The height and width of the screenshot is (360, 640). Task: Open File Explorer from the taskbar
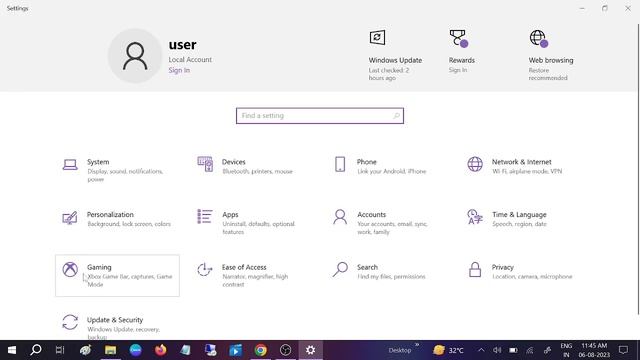(110, 350)
